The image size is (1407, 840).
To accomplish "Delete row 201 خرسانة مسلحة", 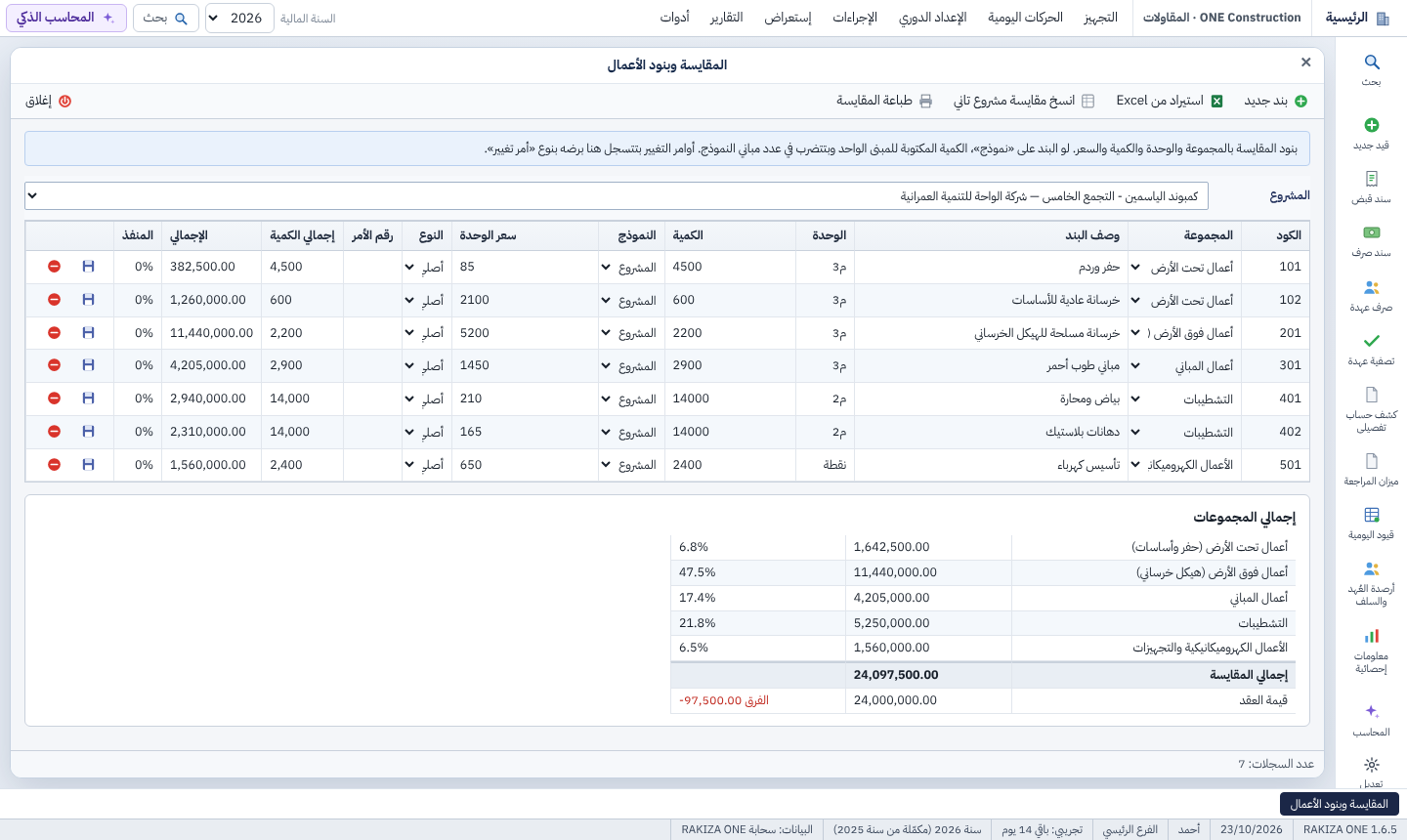I will pyautogui.click(x=55, y=333).
